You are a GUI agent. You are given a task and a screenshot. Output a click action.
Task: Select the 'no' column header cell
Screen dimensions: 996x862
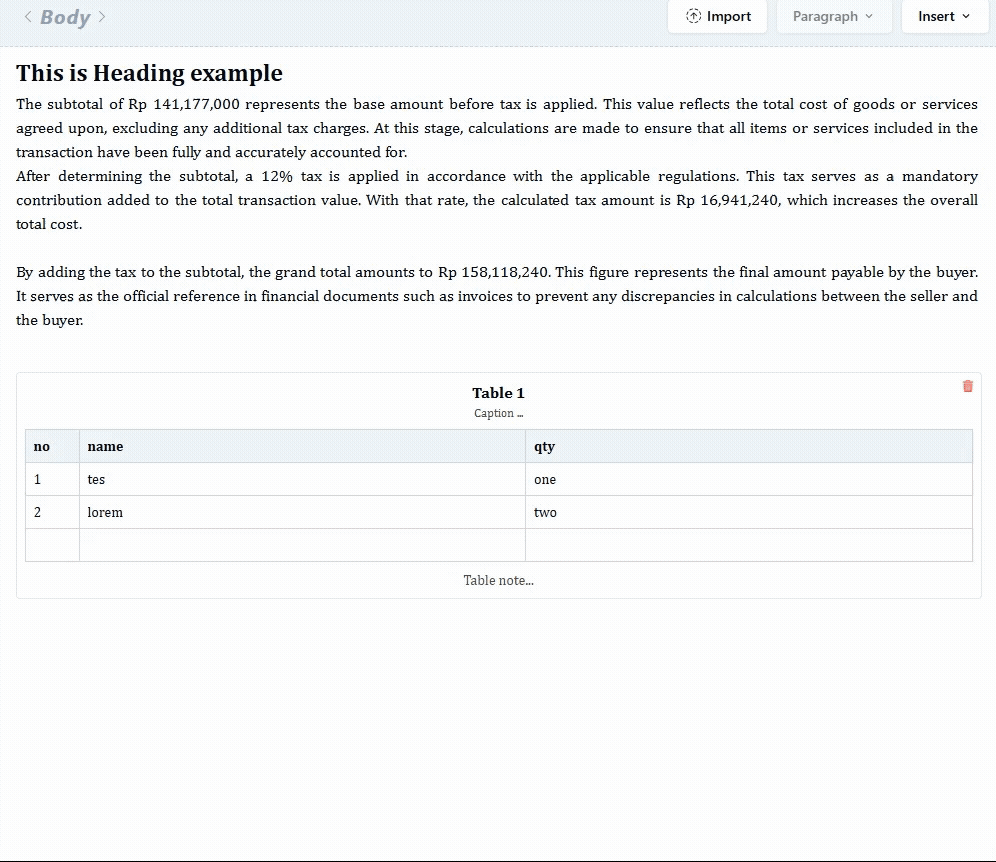tap(52, 446)
